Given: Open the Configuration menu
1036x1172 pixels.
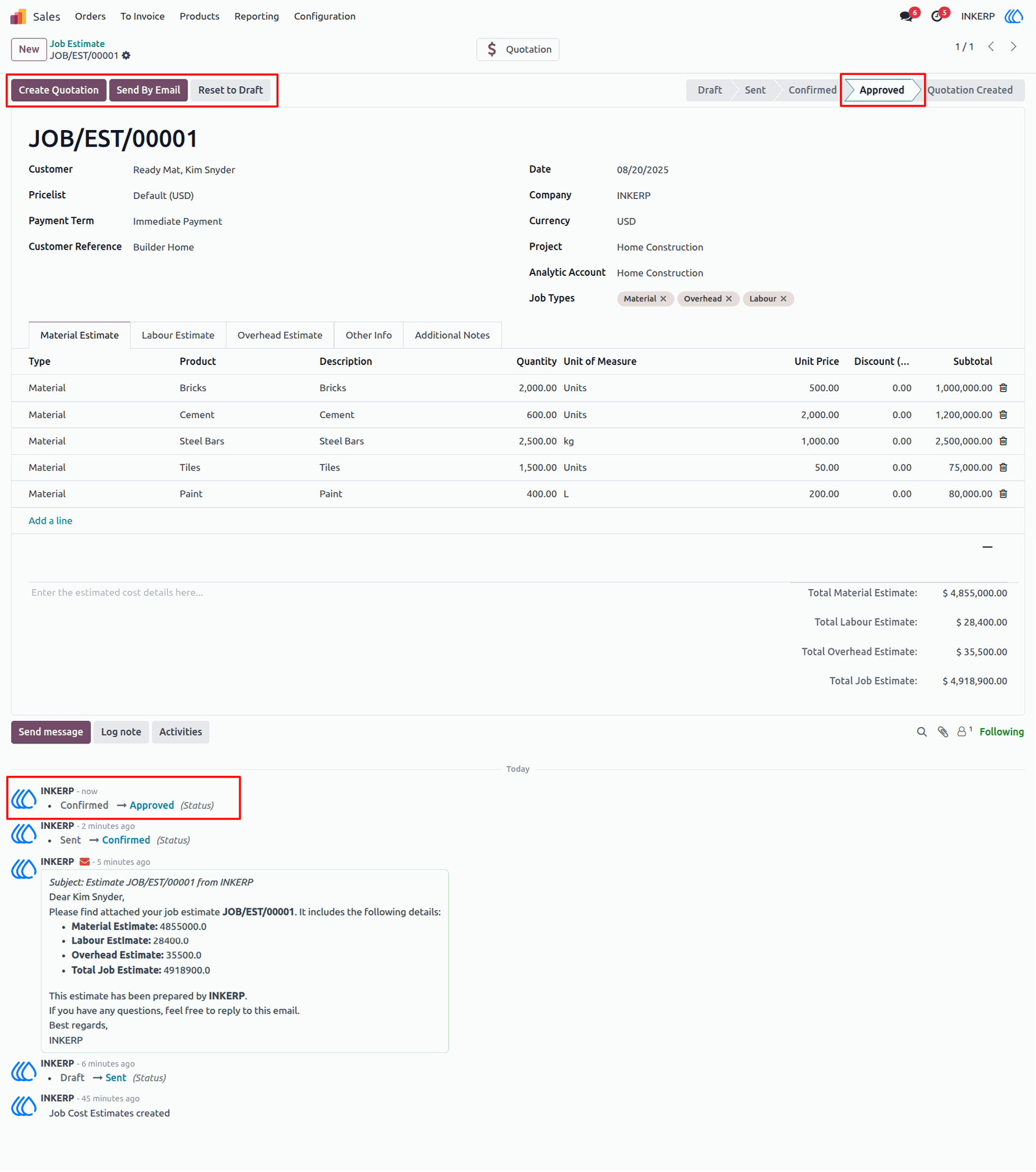Looking at the screenshot, I should (x=325, y=16).
